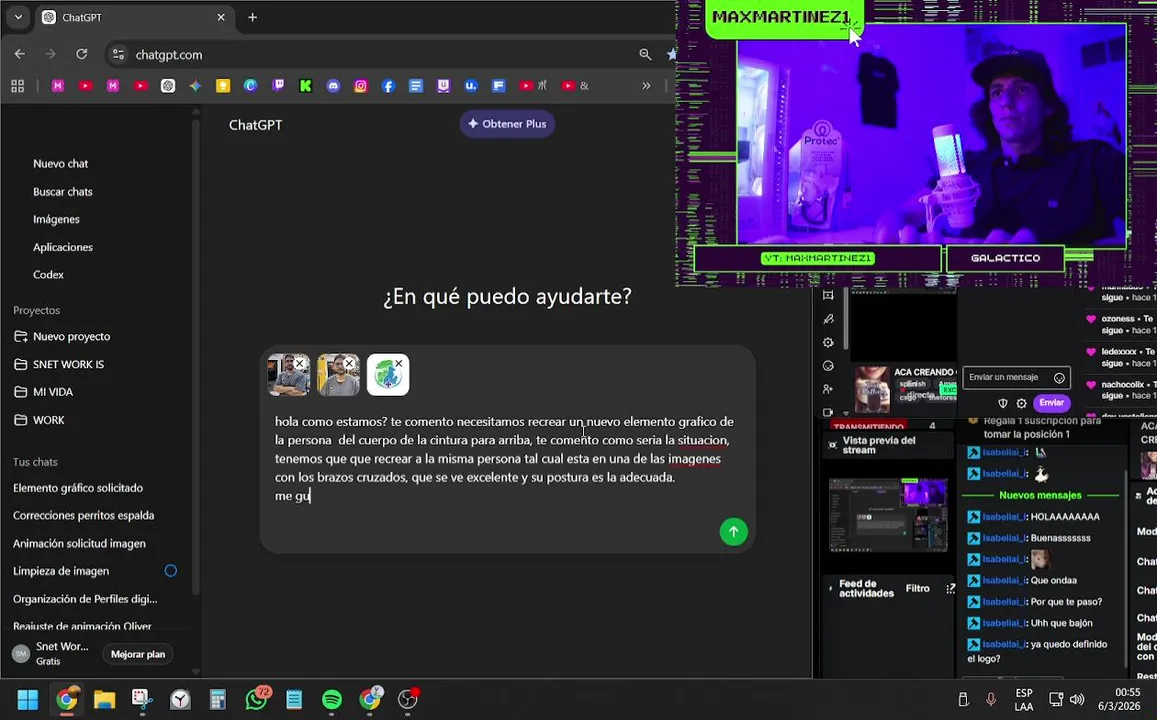Collapse the Proyectos section header
1157x720 pixels.
tap(36, 311)
